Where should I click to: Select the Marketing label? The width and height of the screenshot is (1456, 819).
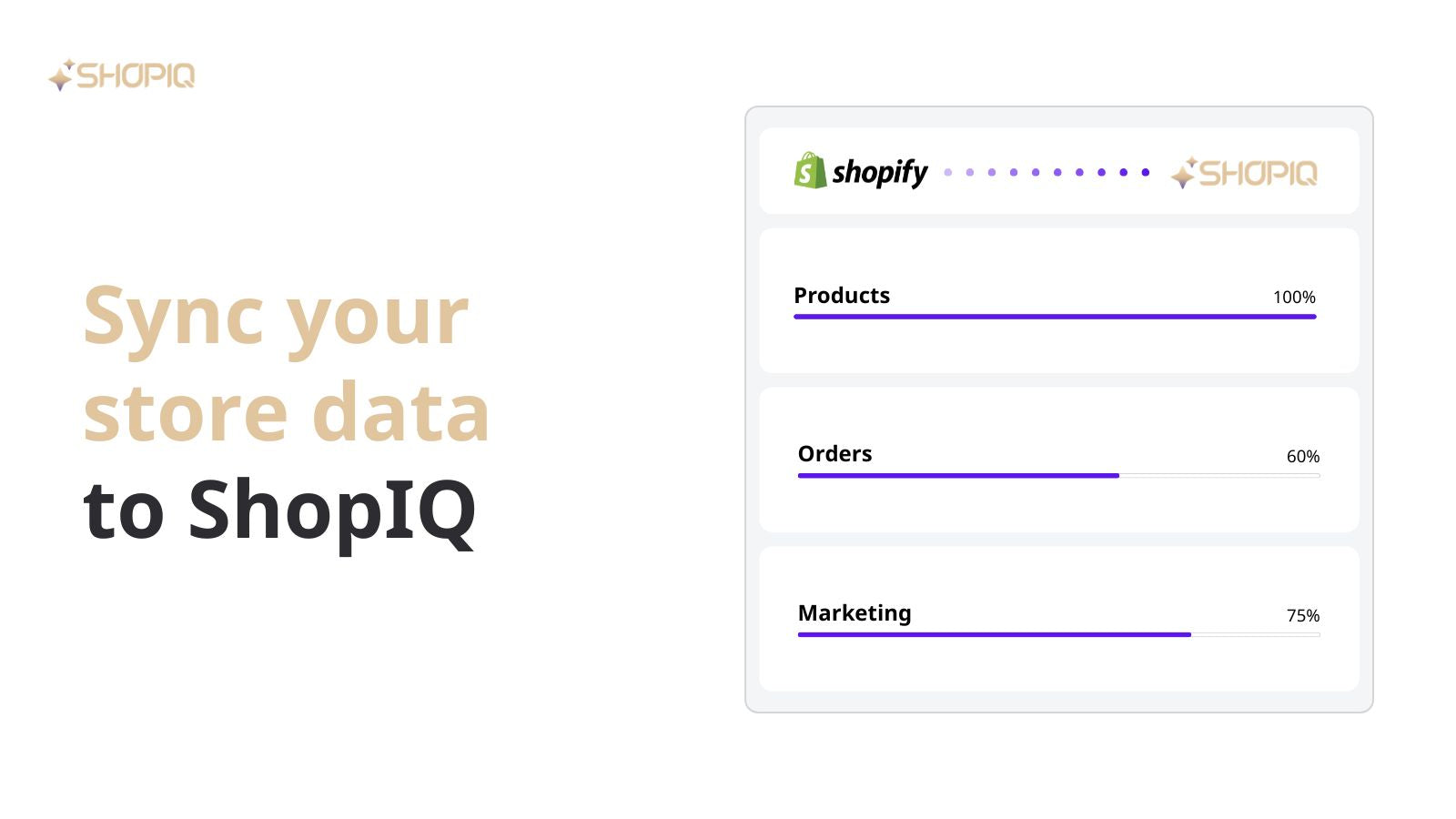(x=854, y=613)
